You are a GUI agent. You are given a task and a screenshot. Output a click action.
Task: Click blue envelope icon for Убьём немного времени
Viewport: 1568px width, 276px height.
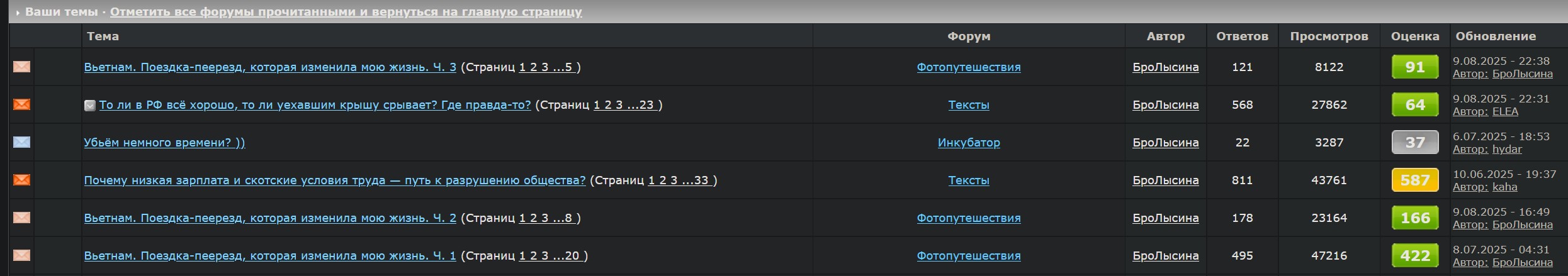[21, 142]
